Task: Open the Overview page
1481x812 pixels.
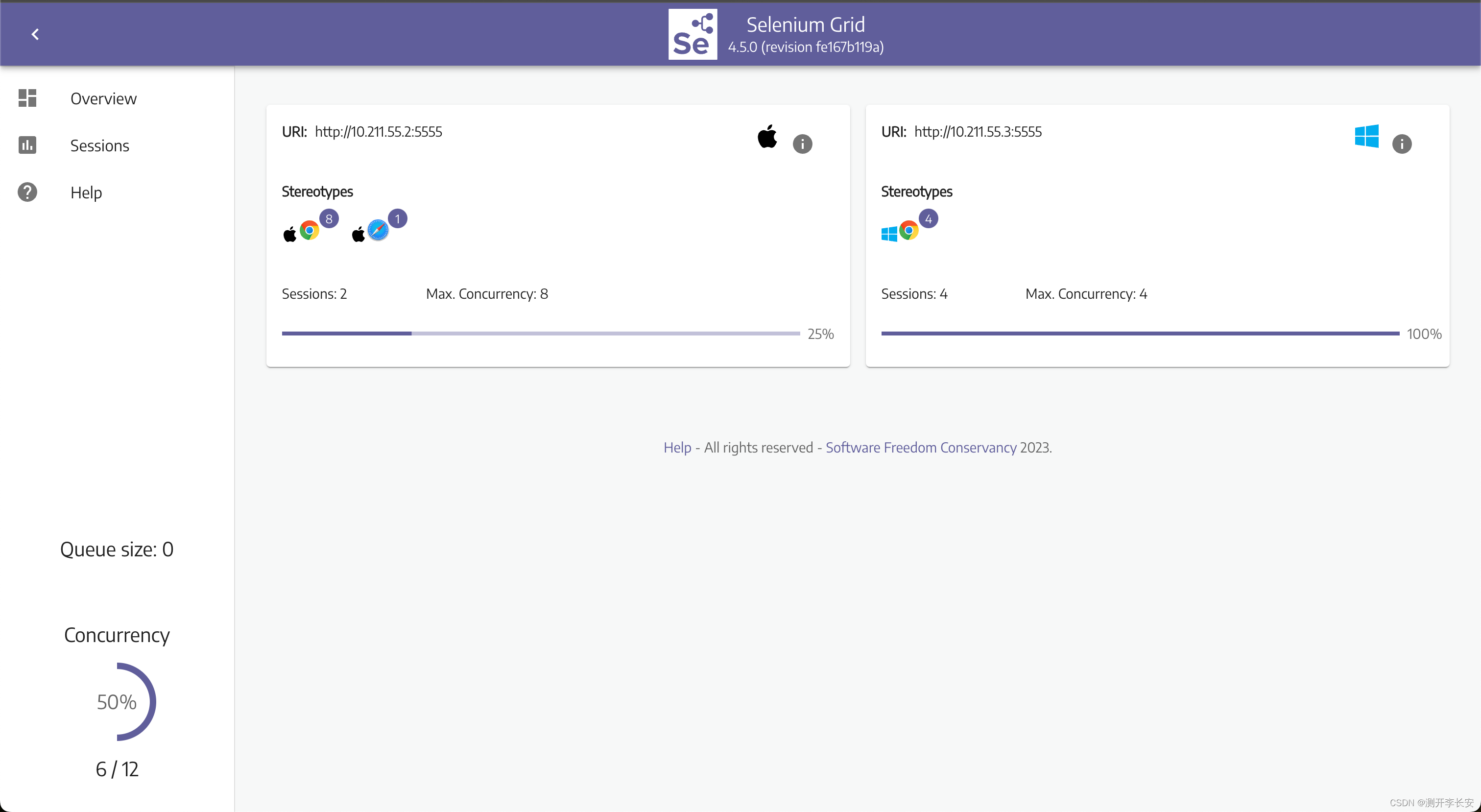Action: coord(117,98)
